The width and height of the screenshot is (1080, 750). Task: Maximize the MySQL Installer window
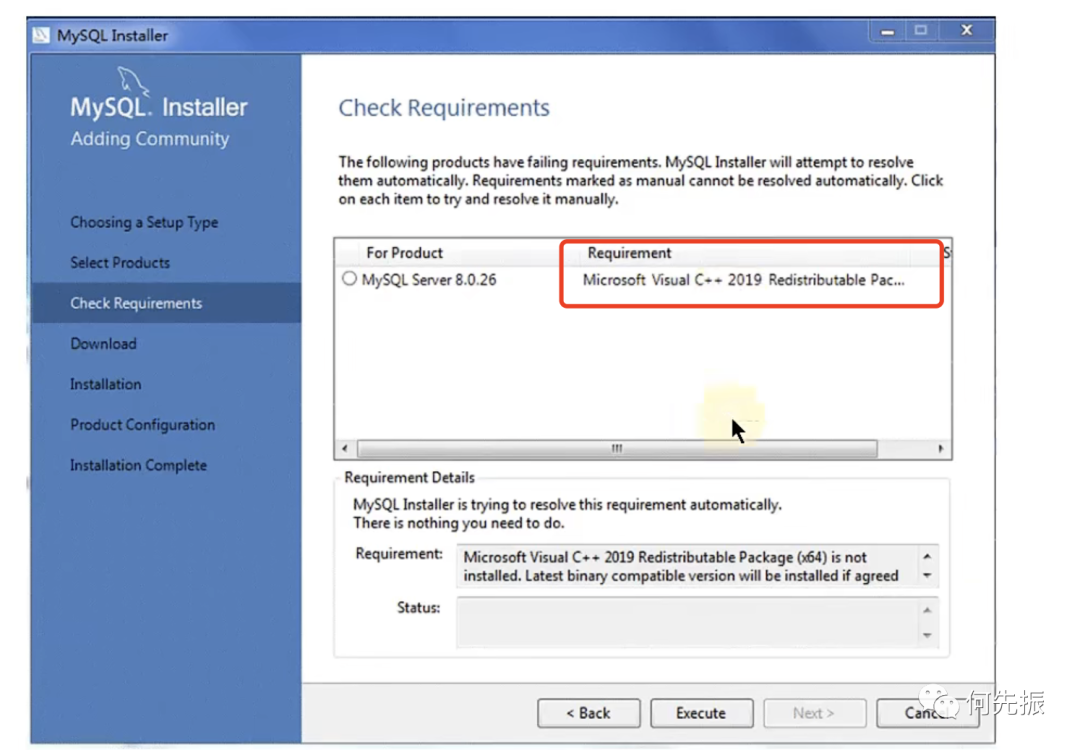[x=921, y=30]
